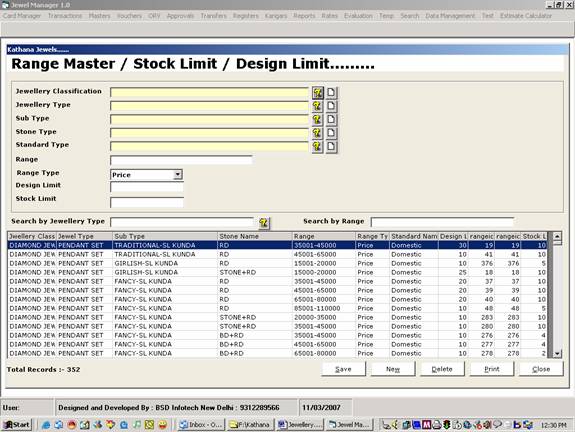
Task: Click new-page icon beside Jewellery Type
Action: [331, 106]
